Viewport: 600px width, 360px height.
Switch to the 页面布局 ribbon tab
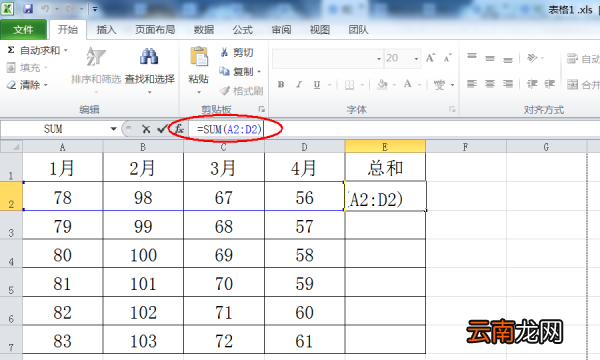155,29
